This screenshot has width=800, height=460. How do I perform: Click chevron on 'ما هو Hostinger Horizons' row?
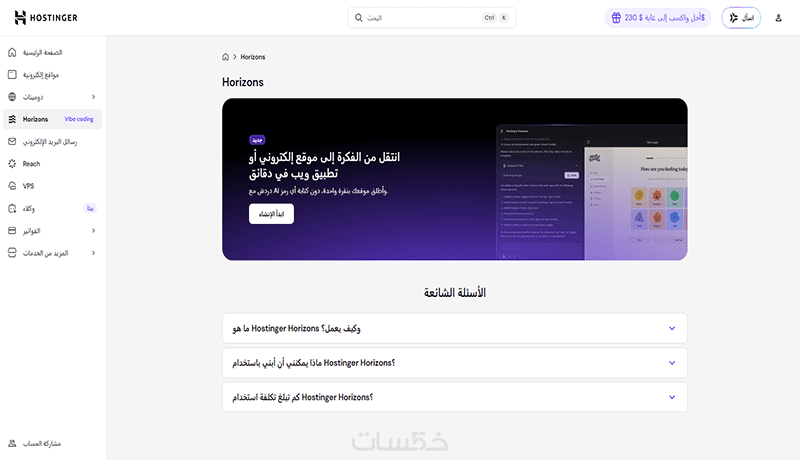[x=672, y=328]
